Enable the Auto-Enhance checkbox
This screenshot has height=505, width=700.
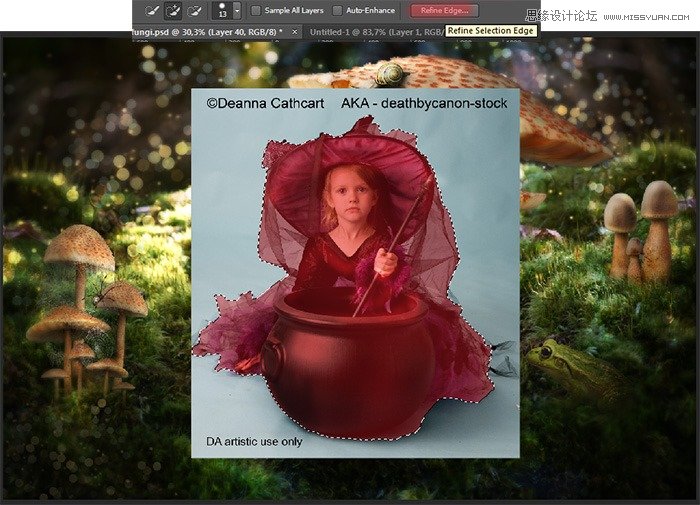[x=338, y=10]
